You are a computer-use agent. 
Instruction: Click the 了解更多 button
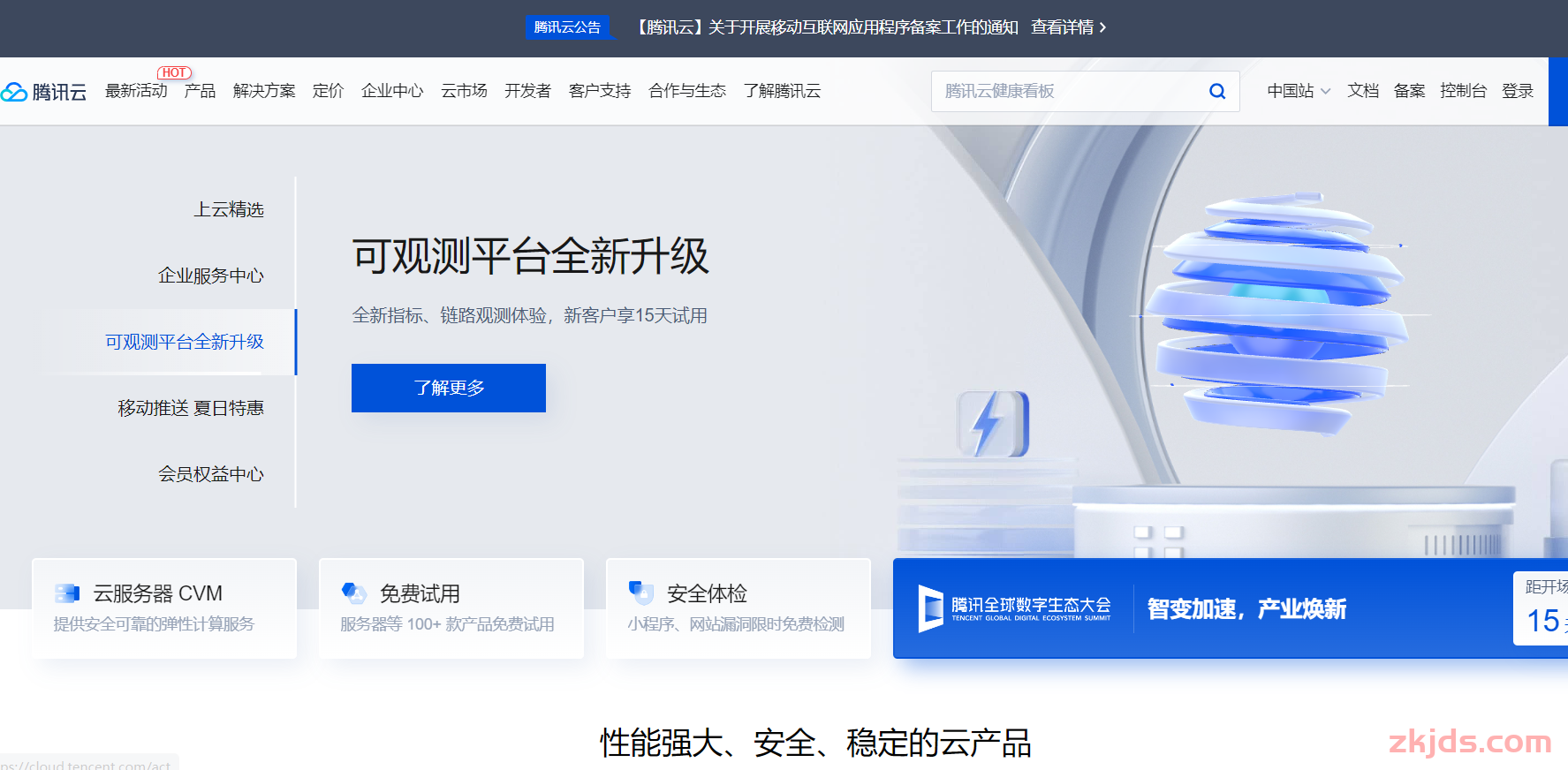click(x=449, y=388)
